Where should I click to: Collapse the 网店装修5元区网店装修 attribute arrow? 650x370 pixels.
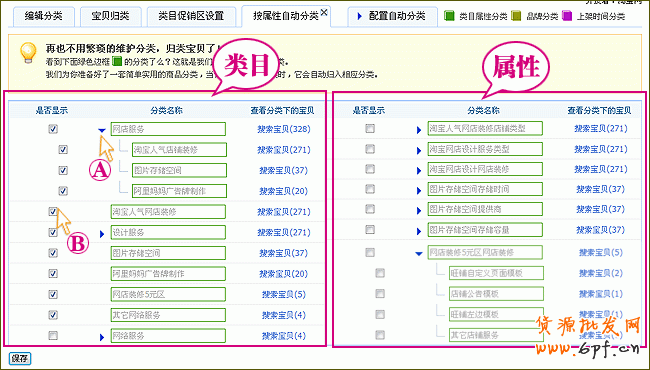point(419,254)
